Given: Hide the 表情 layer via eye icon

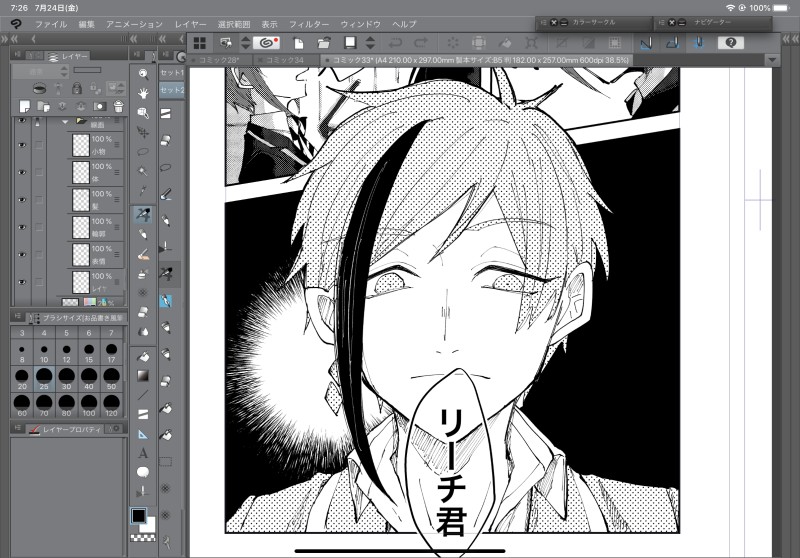Looking at the screenshot, I should point(22,255).
